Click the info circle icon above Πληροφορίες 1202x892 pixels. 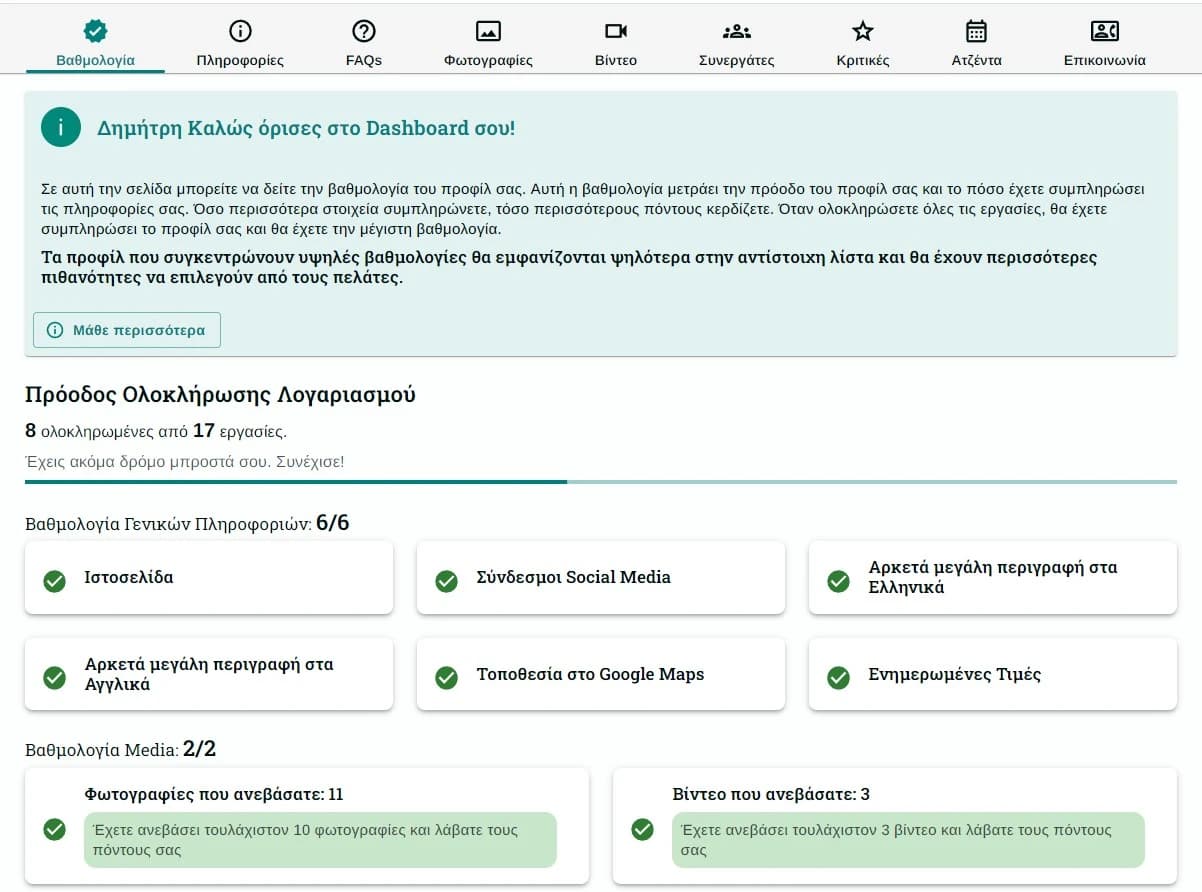(240, 30)
